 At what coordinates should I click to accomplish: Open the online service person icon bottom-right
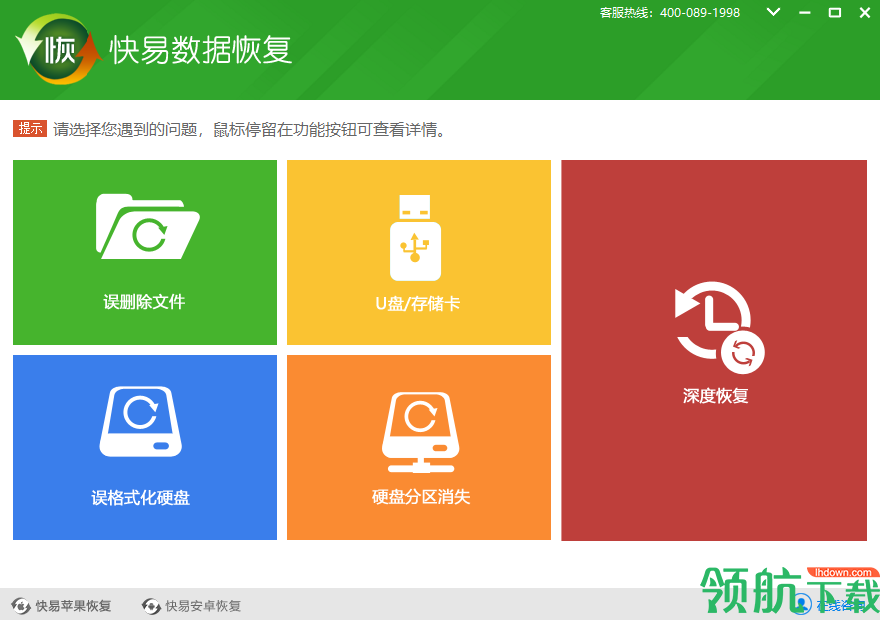[801, 604]
